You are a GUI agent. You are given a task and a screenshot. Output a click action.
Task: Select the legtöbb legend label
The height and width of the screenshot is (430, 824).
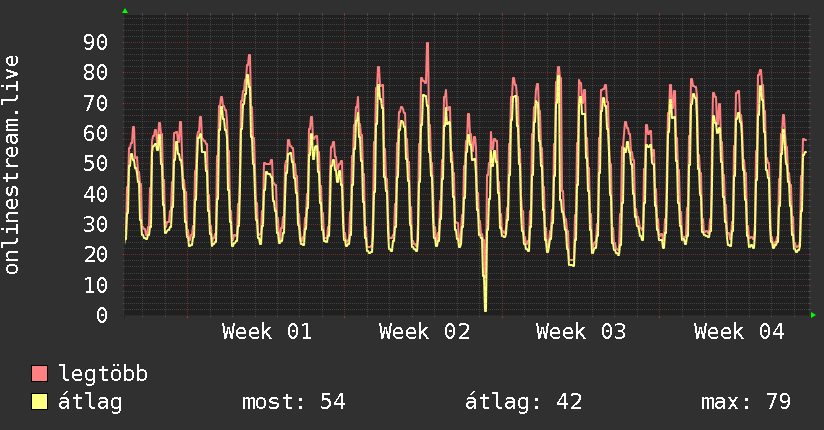point(103,374)
